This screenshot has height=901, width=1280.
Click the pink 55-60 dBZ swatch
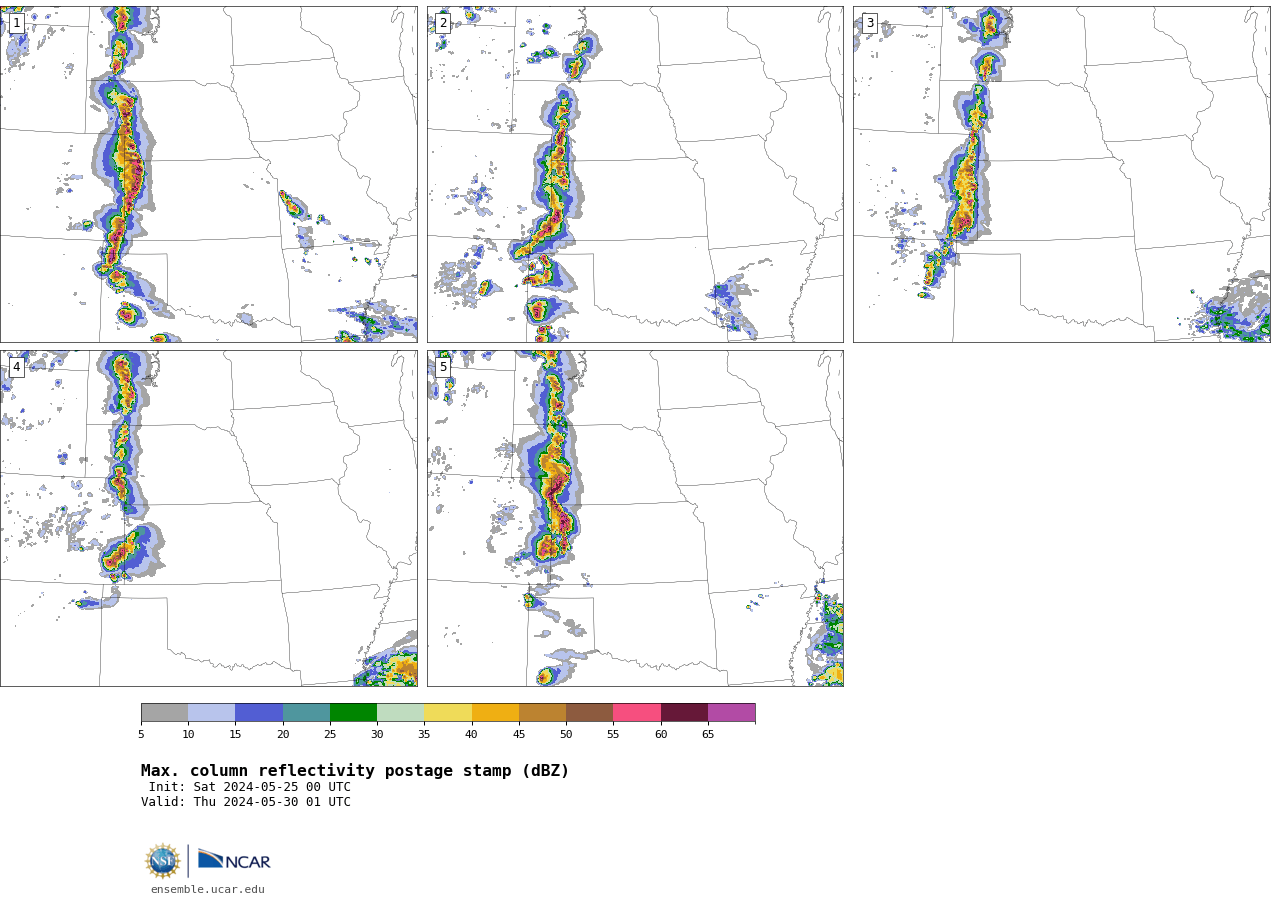pyautogui.click(x=637, y=713)
